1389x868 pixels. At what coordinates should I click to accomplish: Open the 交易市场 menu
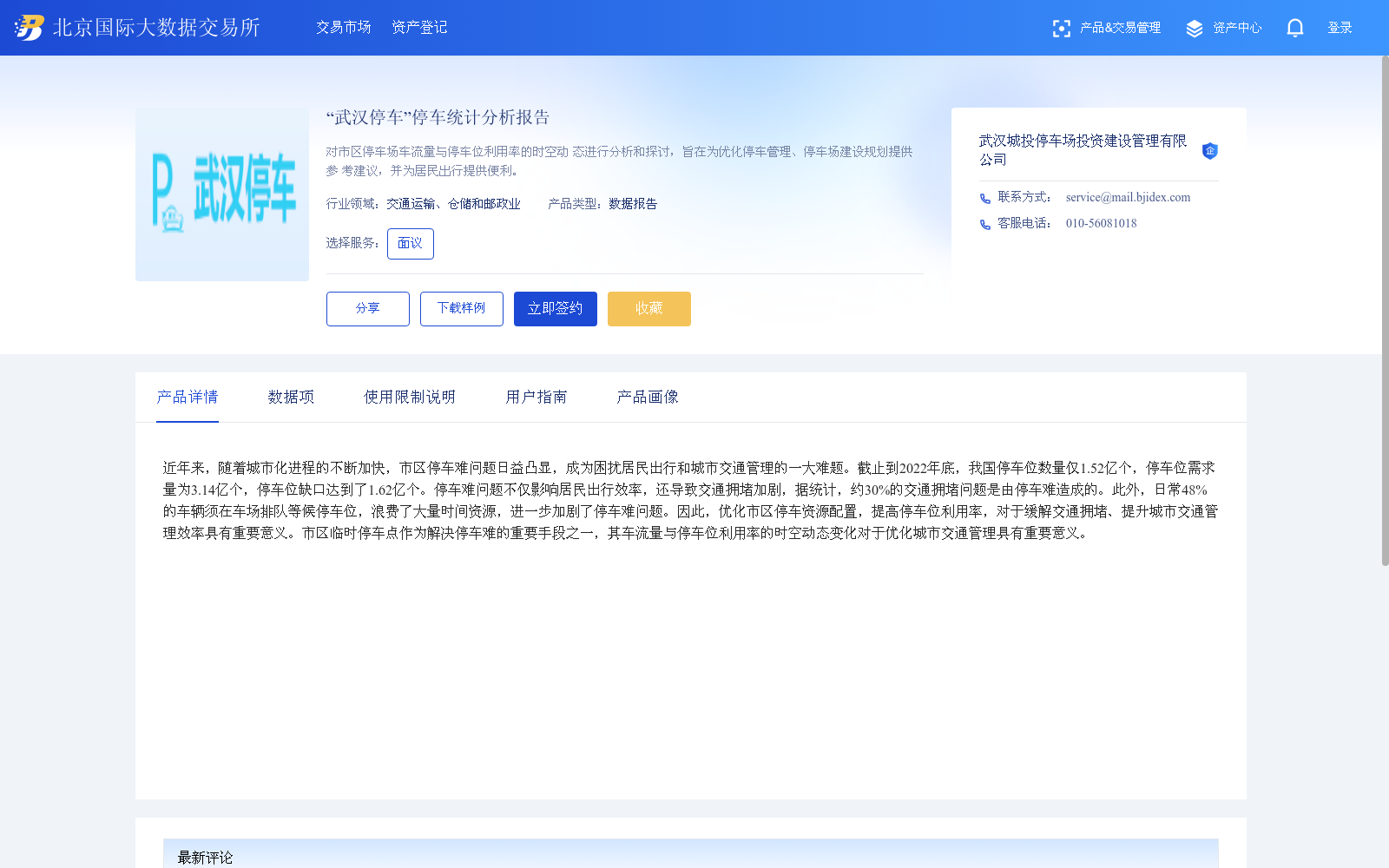coord(344,28)
